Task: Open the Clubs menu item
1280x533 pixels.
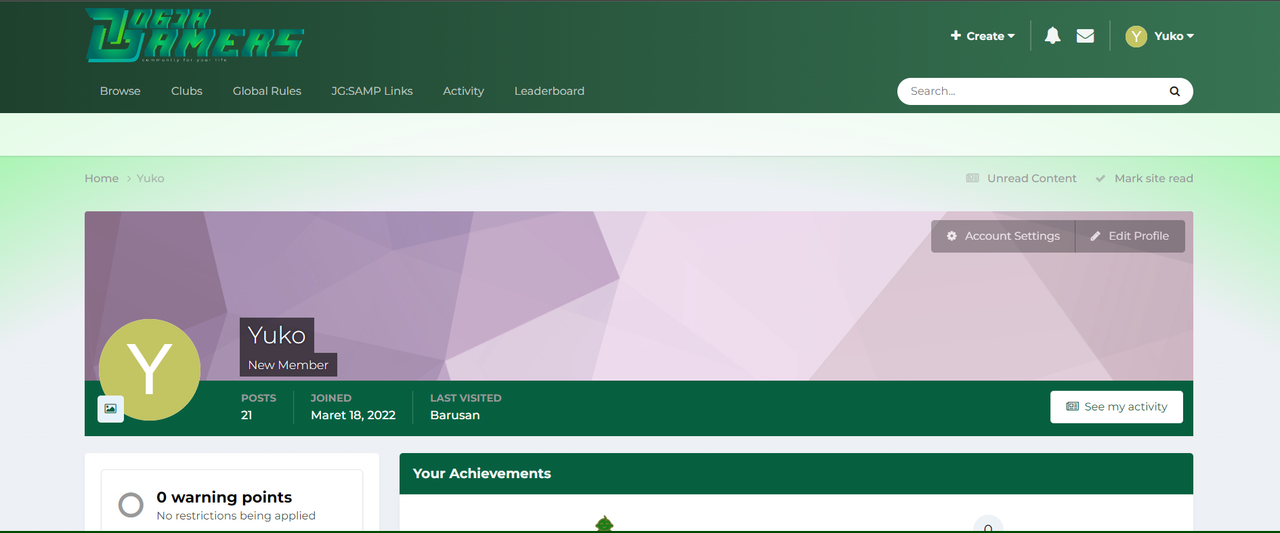Action: [187, 91]
